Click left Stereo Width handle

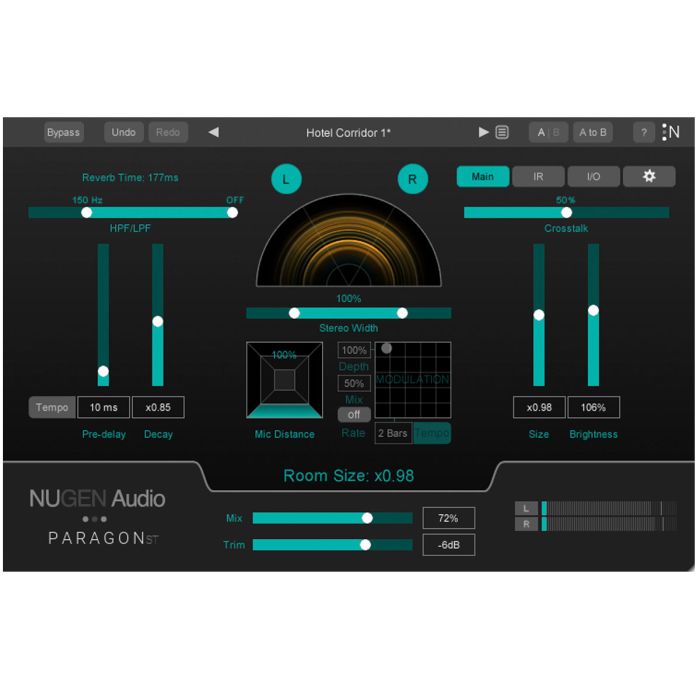pyautogui.click(x=294, y=313)
